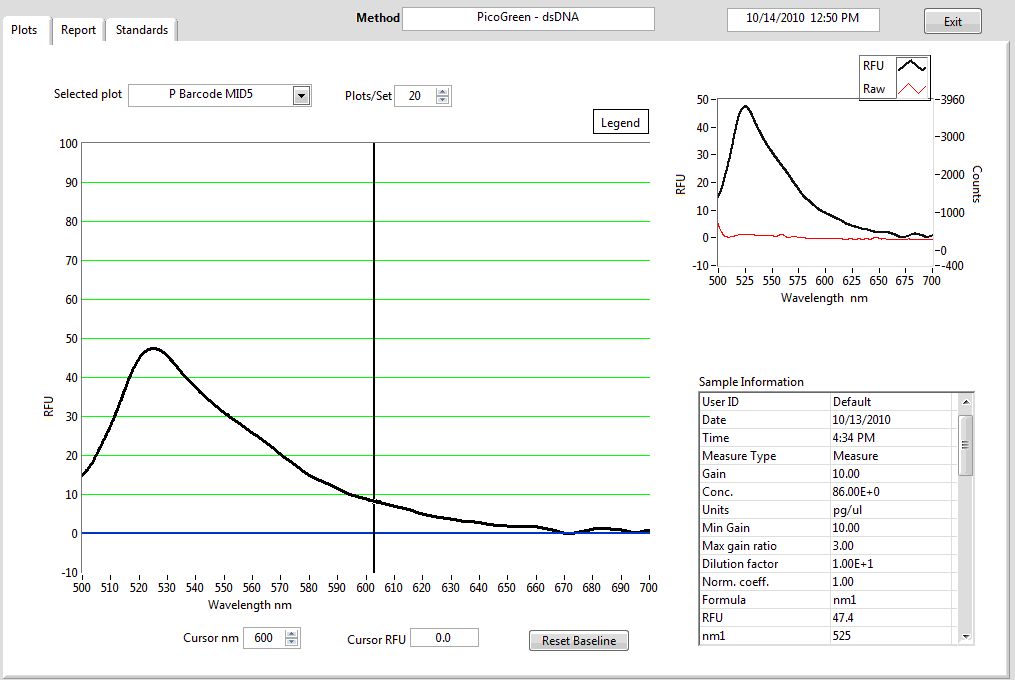Viewport: 1015px width, 680px height.
Task: Click the Sample Information scroll down arrow
Action: (965, 636)
